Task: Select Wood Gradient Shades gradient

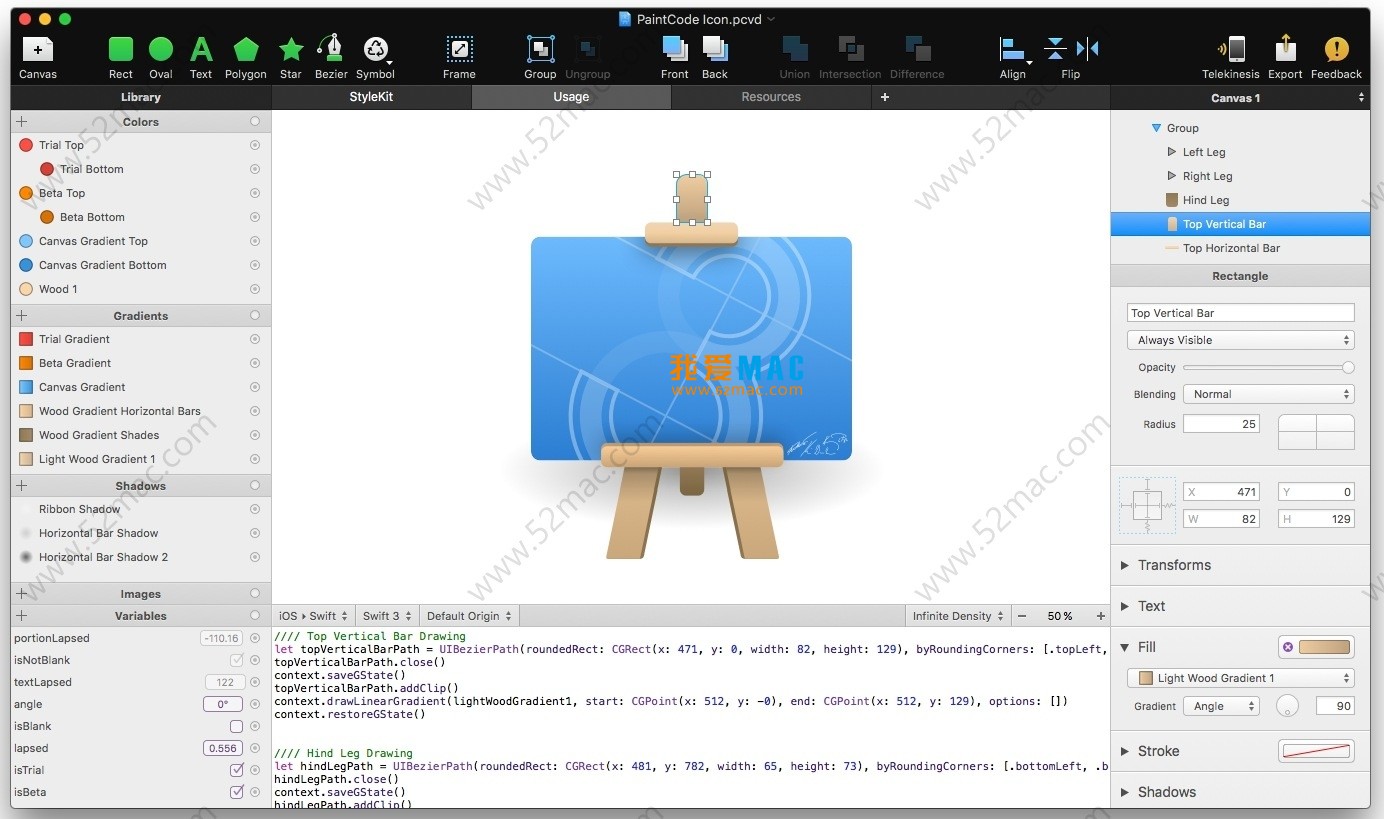Action: pos(140,435)
